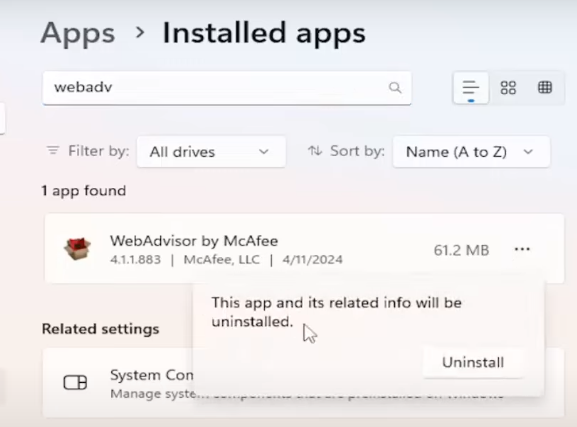
Task: Click the search magnifier icon
Action: click(395, 88)
